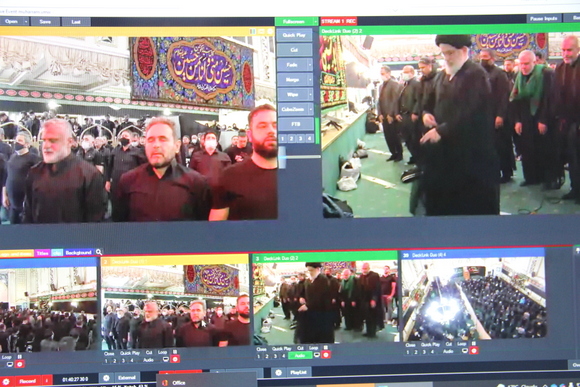Click monitor icon on green input 3

click(x=317, y=355)
